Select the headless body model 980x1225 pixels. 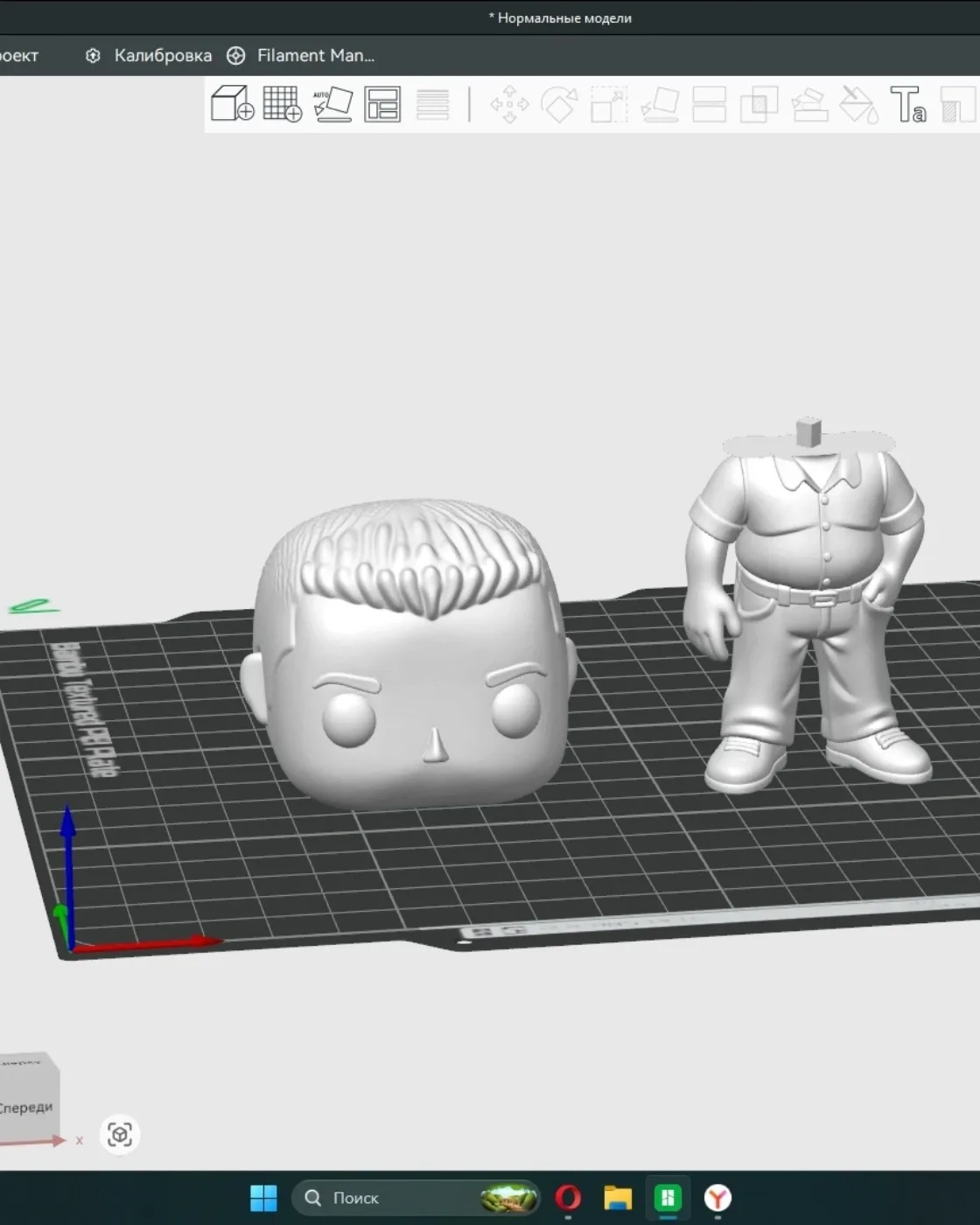[x=808, y=605]
